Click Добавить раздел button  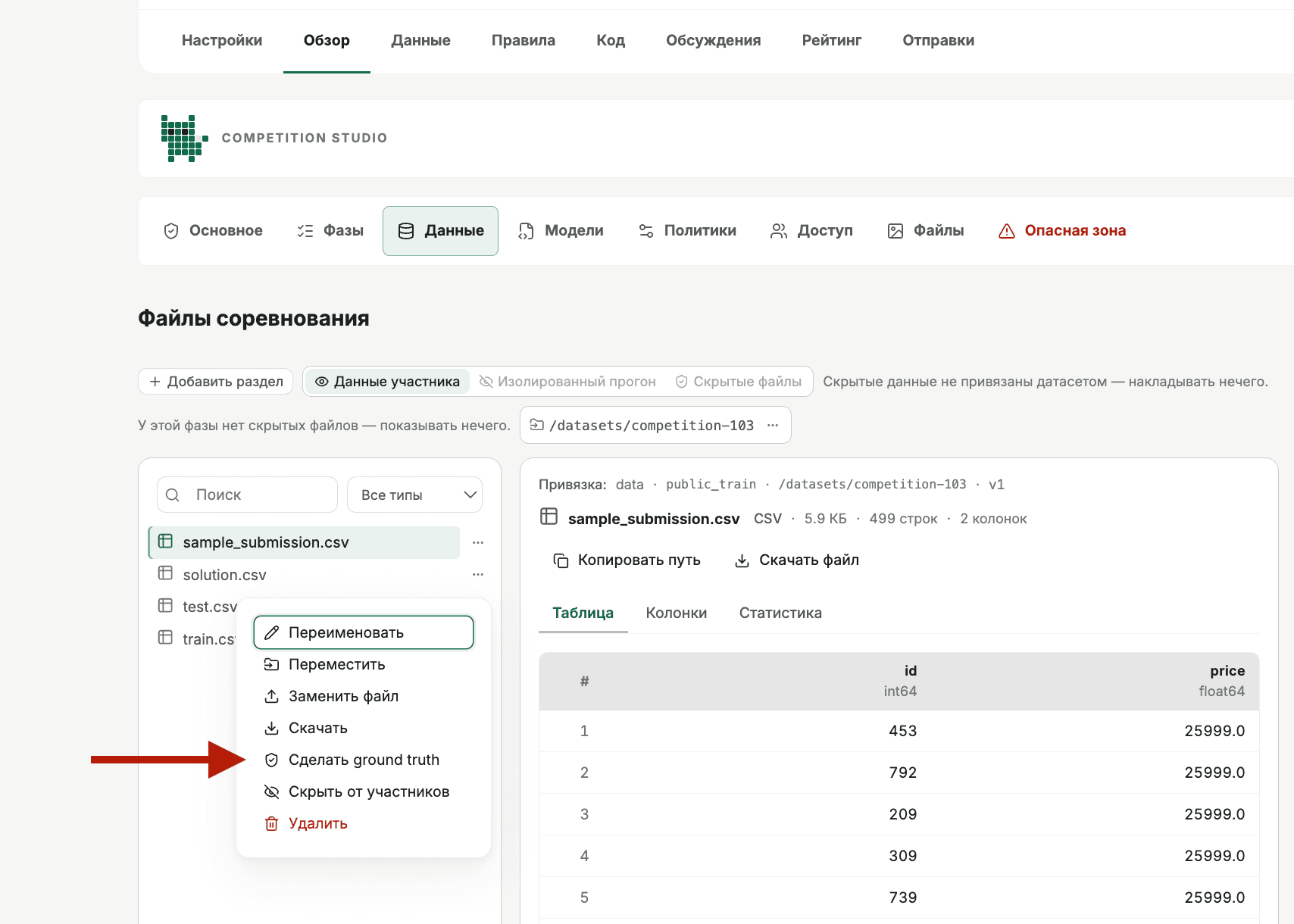(x=216, y=382)
